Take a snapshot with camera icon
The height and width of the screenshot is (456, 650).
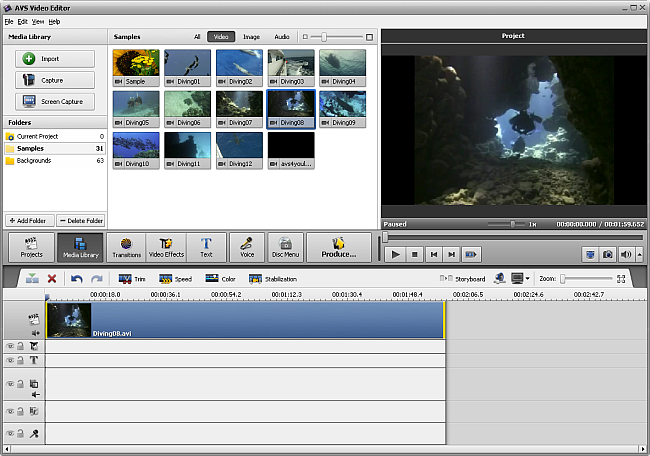pyautogui.click(x=608, y=254)
